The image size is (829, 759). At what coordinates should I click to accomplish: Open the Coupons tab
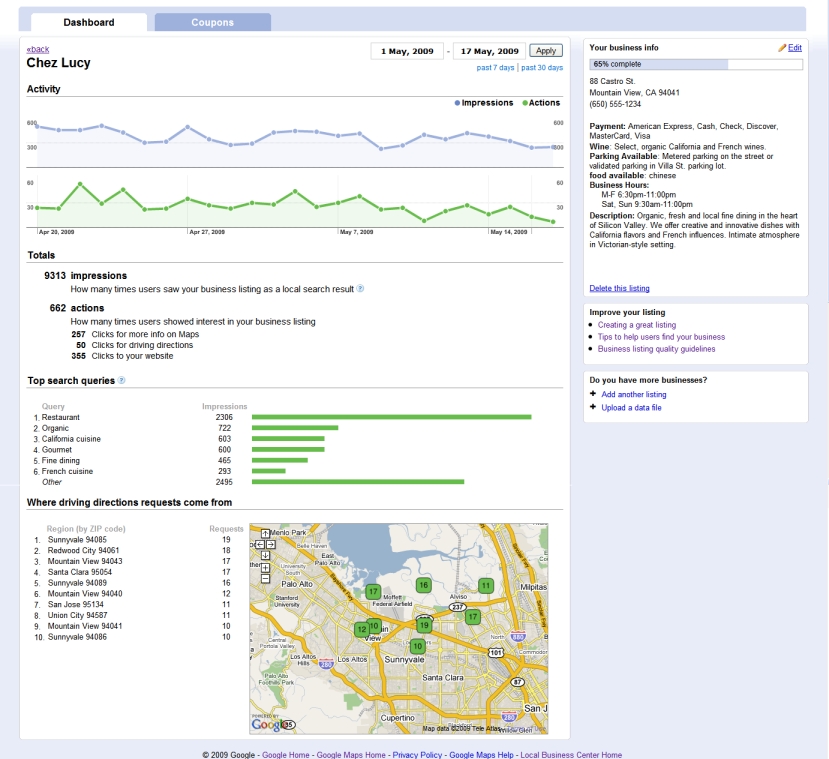213,22
